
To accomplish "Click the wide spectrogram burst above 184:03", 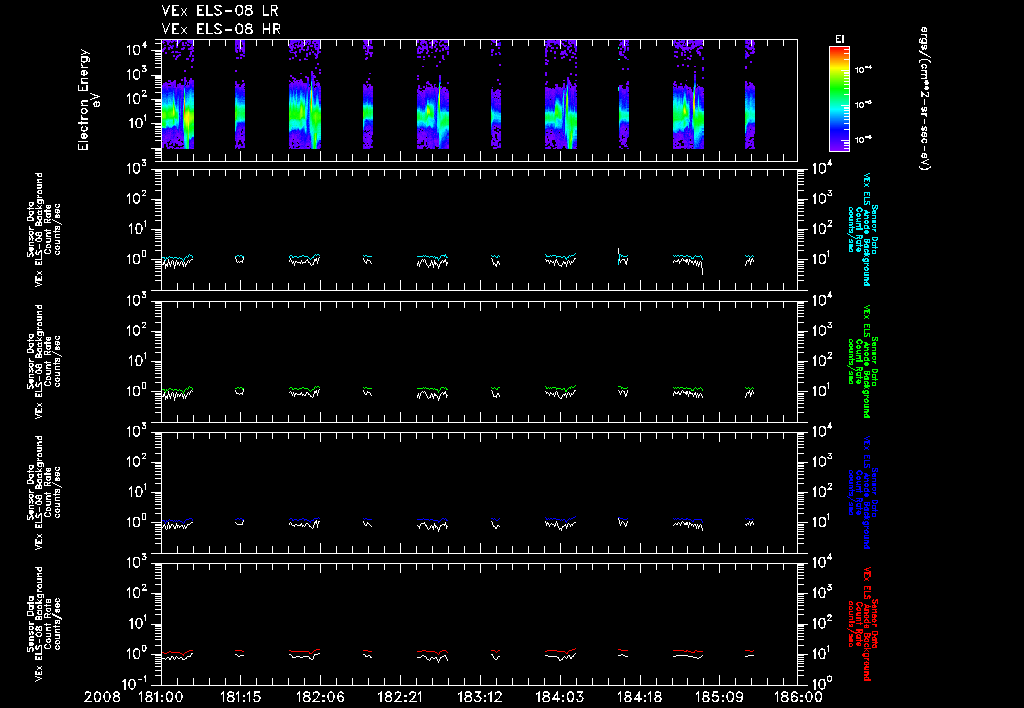I will pyautogui.click(x=561, y=95).
